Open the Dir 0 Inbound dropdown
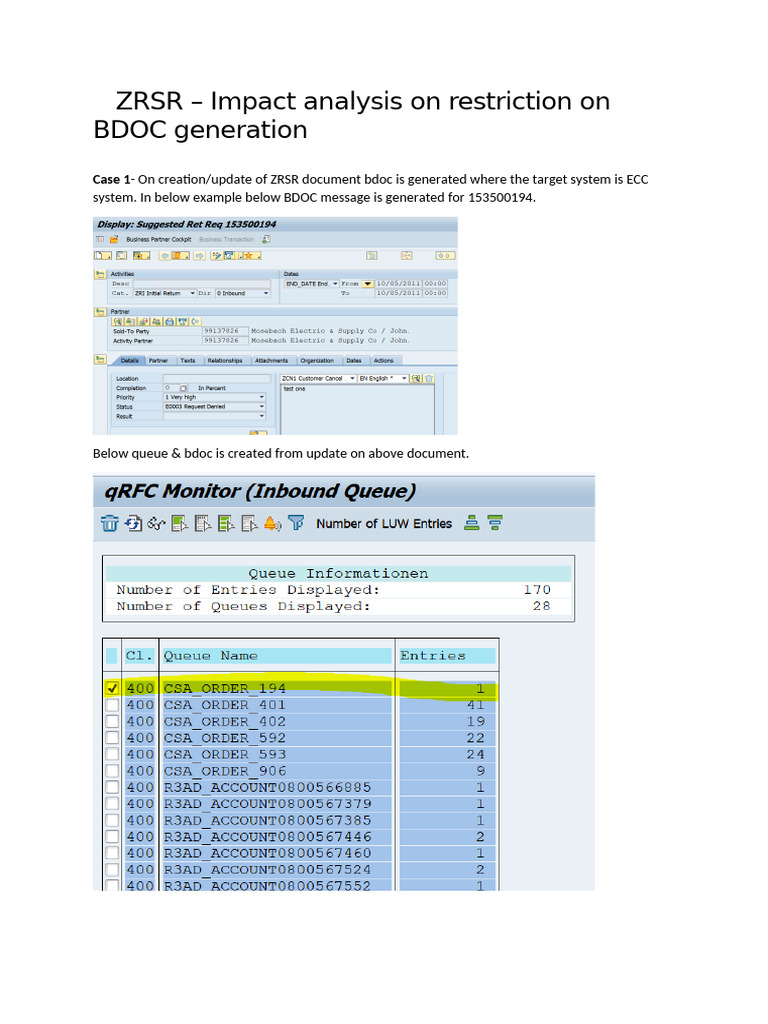768x1024 pixels. pos(243,293)
